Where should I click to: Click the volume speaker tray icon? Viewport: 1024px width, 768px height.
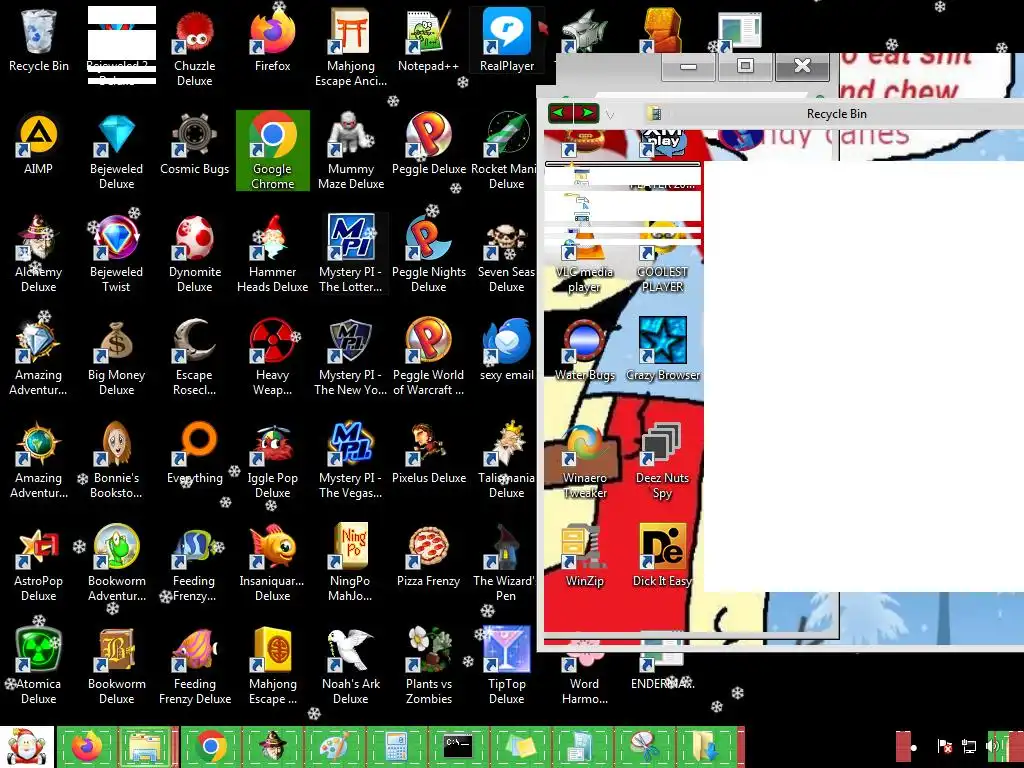(x=993, y=746)
